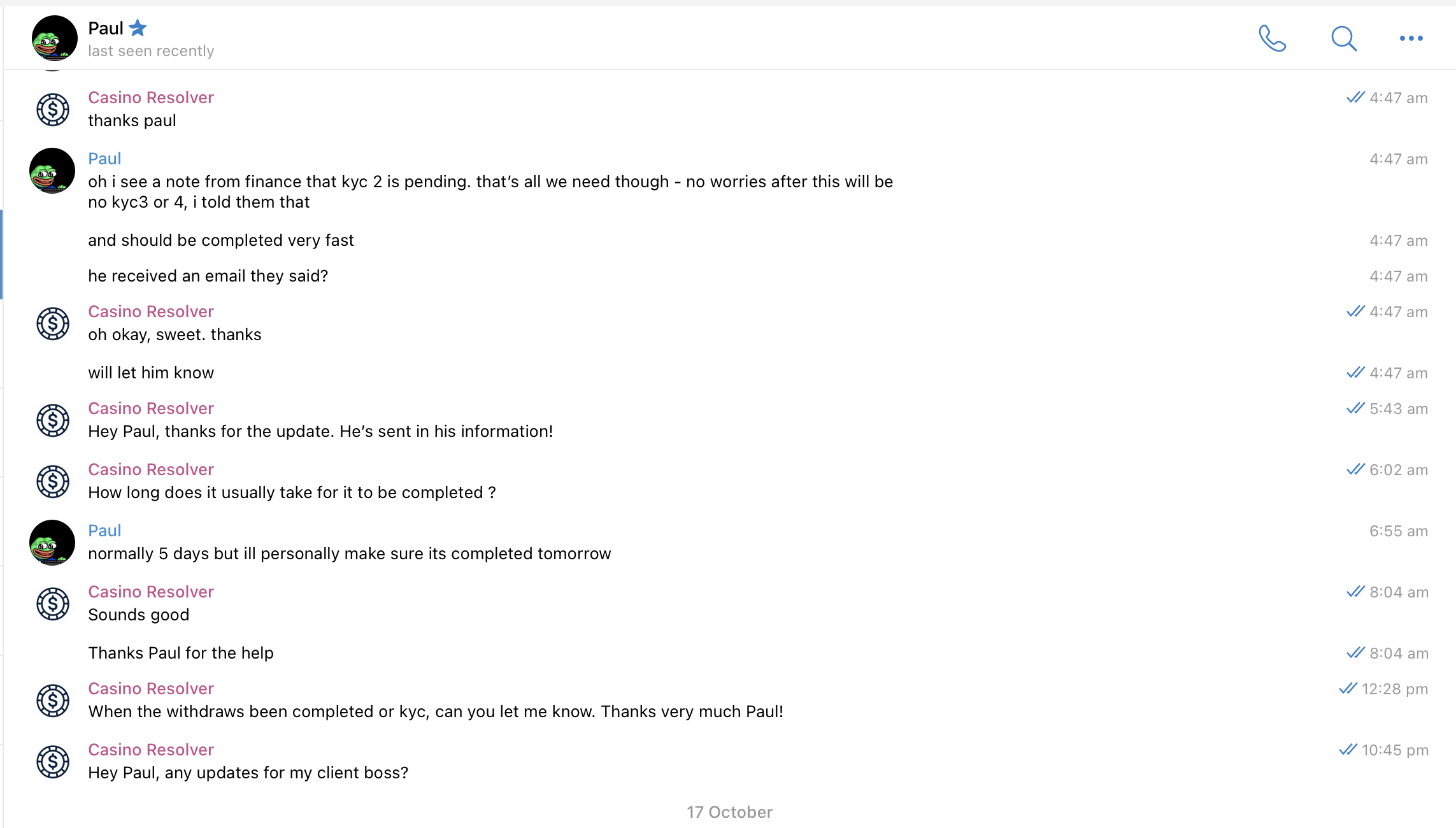Click Casino Resolver avatar beside "thanks paul"
This screenshot has width=1456, height=828.
pyautogui.click(x=53, y=110)
